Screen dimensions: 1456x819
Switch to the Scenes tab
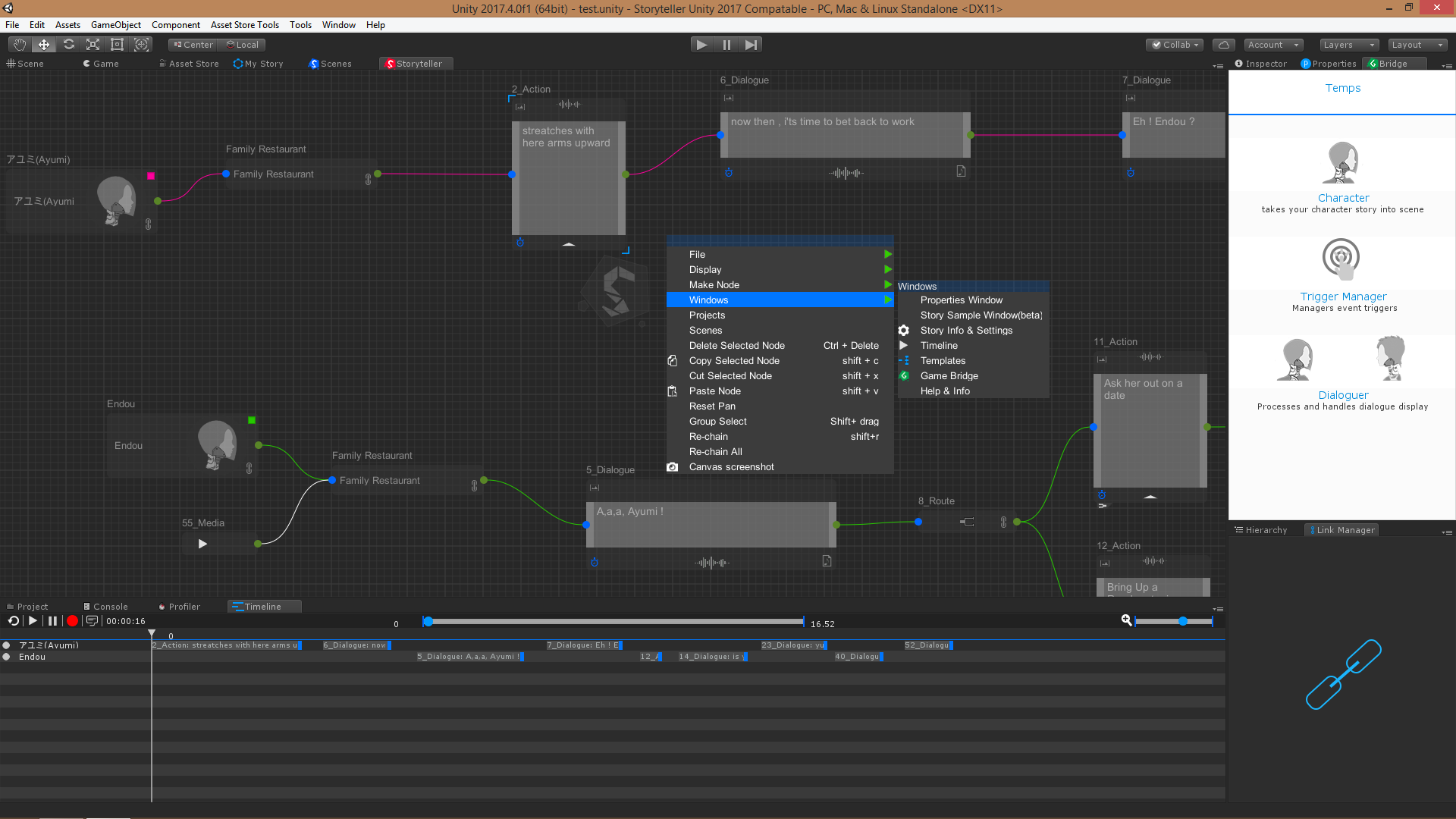(x=331, y=64)
